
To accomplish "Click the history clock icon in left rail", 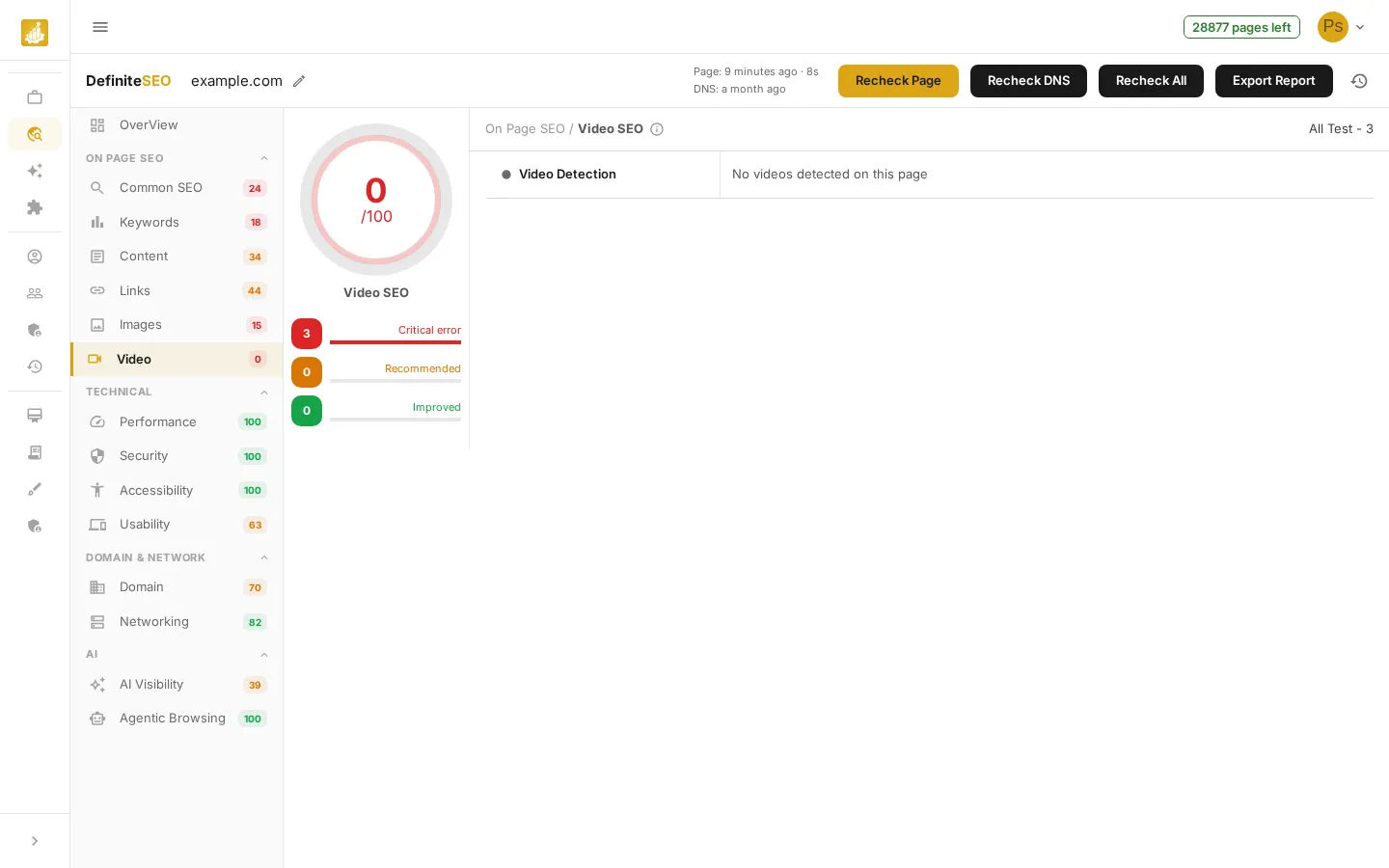I will click(35, 366).
